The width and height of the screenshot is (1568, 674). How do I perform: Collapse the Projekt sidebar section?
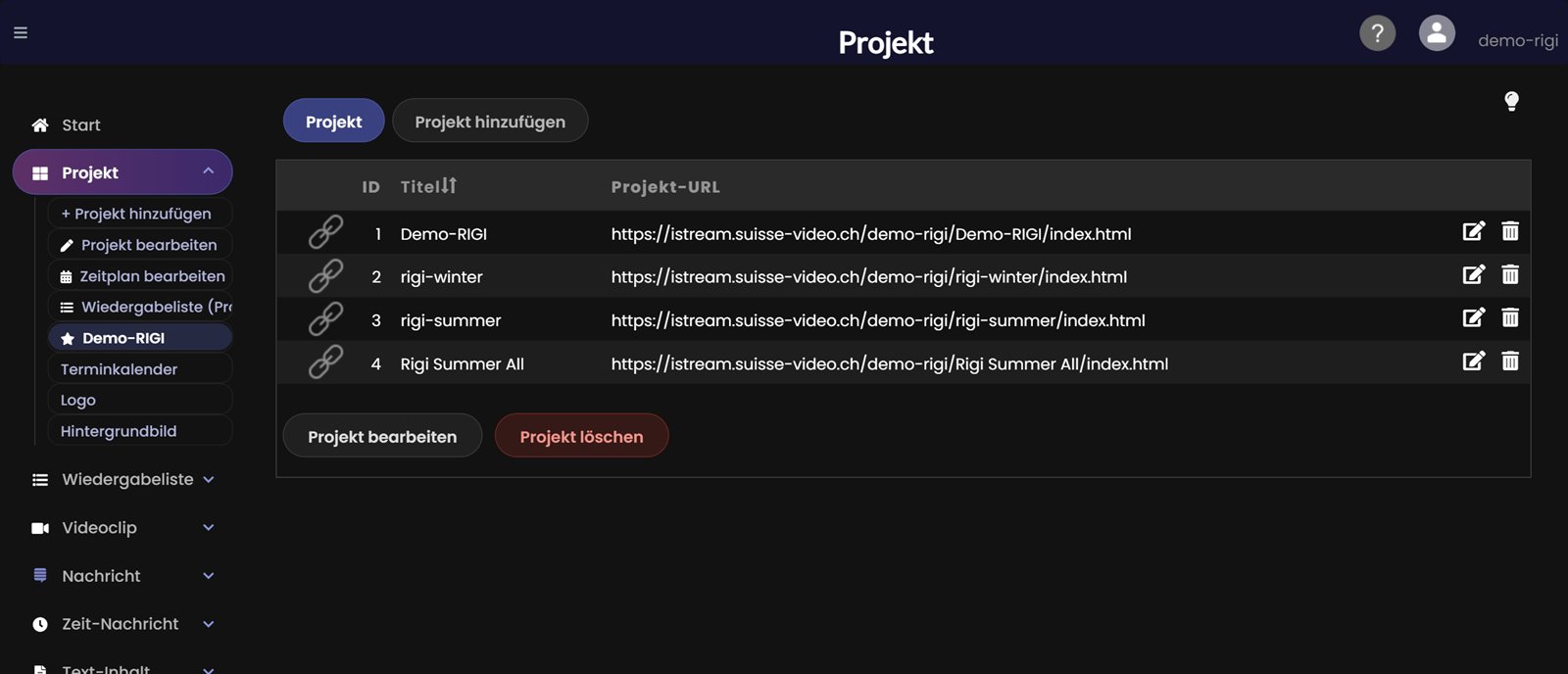pos(122,172)
